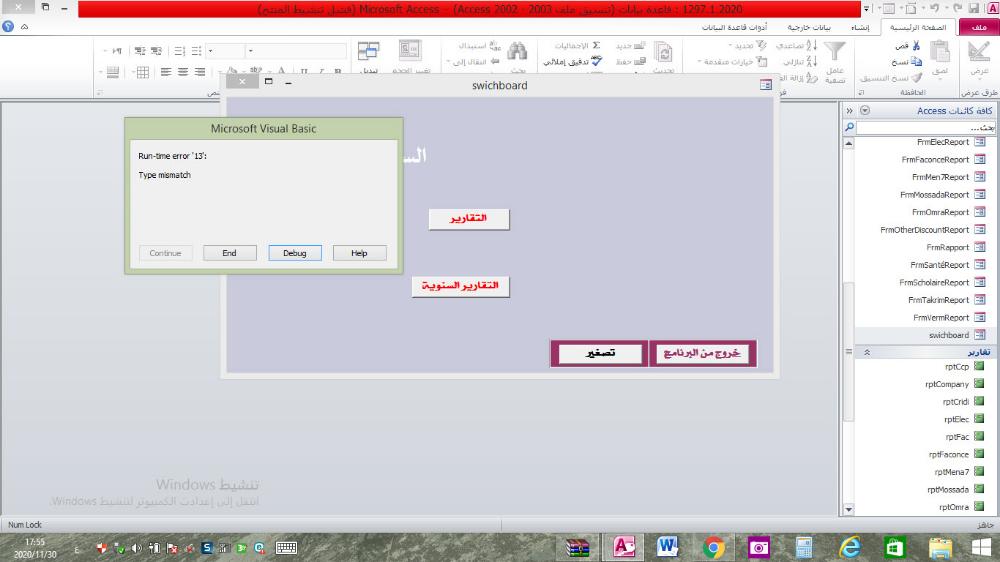Click the align right text icon

point(200,72)
